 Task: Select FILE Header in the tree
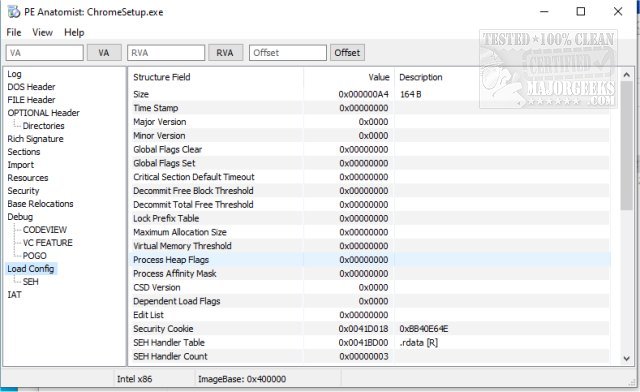point(31,100)
